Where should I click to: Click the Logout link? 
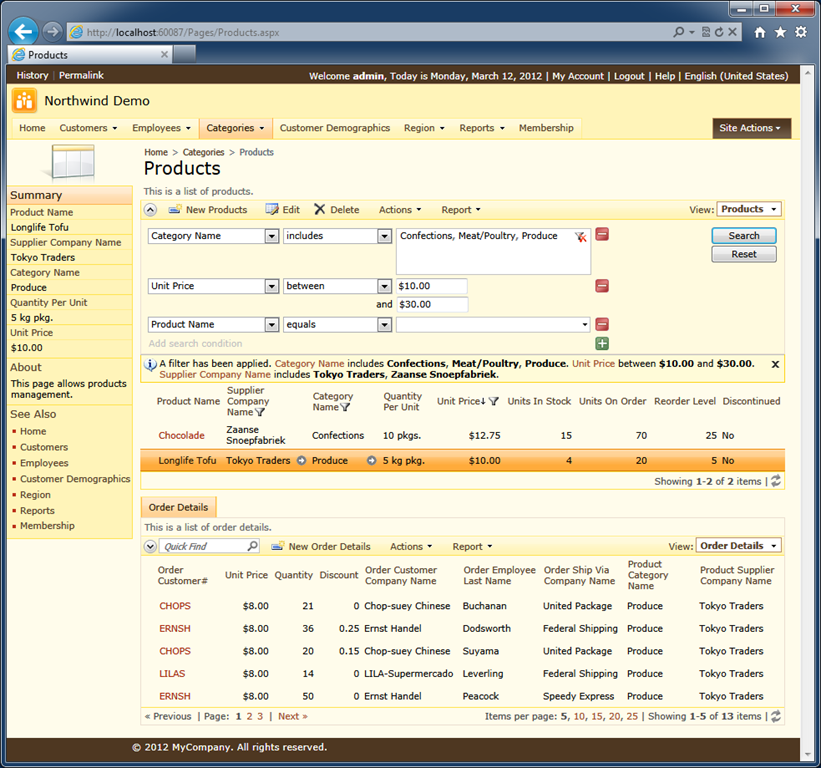tap(629, 76)
